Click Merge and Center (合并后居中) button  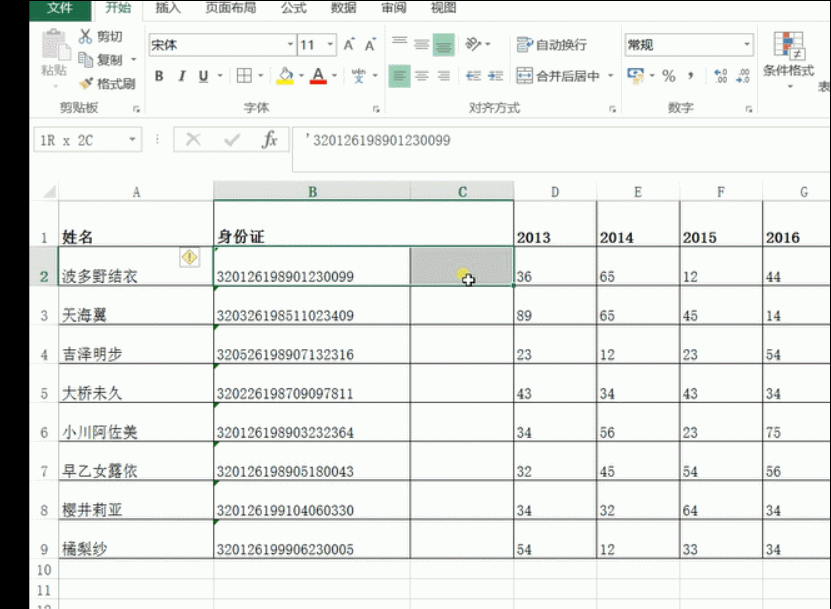[x=558, y=76]
